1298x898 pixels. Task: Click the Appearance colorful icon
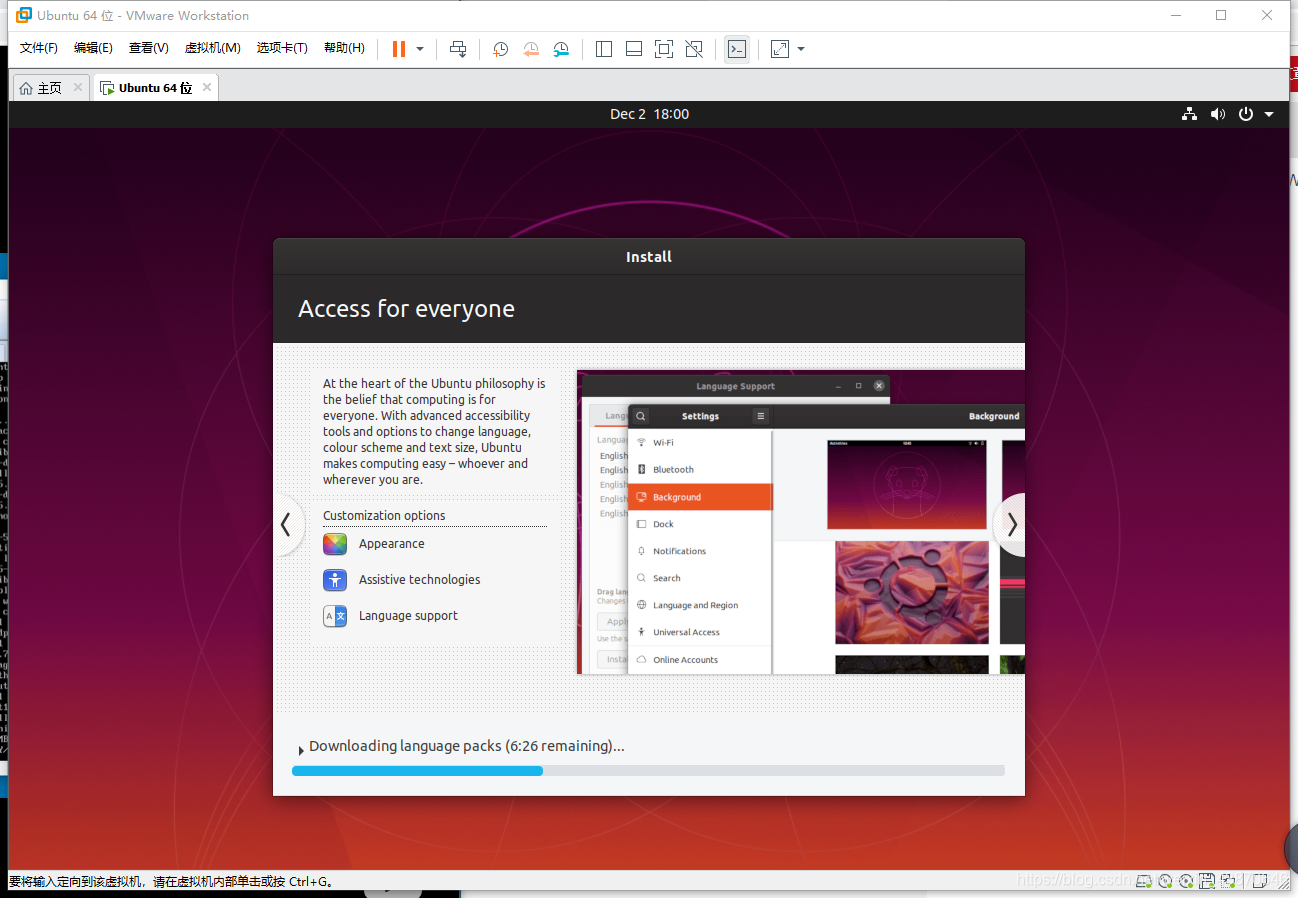pyautogui.click(x=335, y=544)
